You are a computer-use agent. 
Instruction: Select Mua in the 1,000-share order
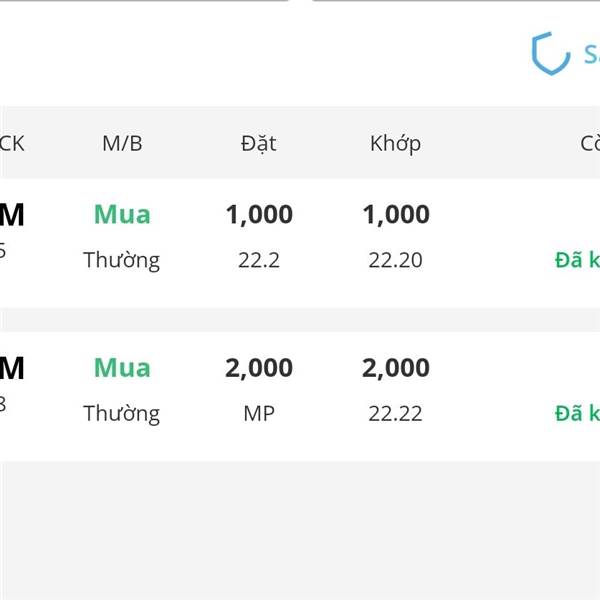tap(122, 214)
